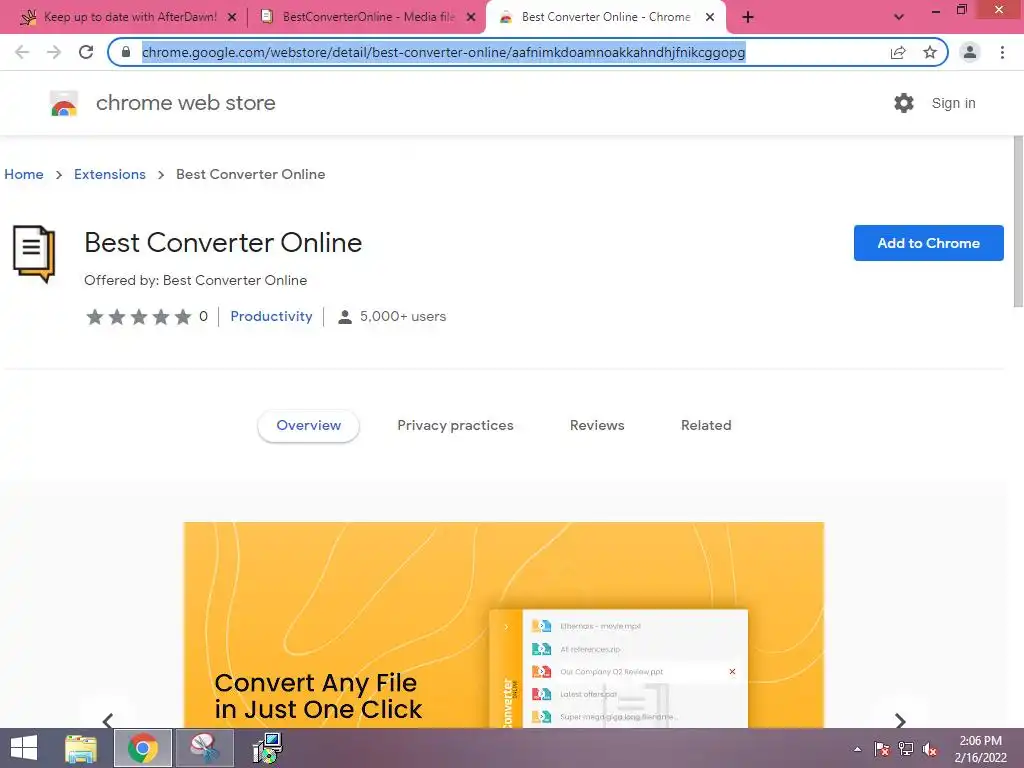
Task: Reload the current page
Action: 86,52
